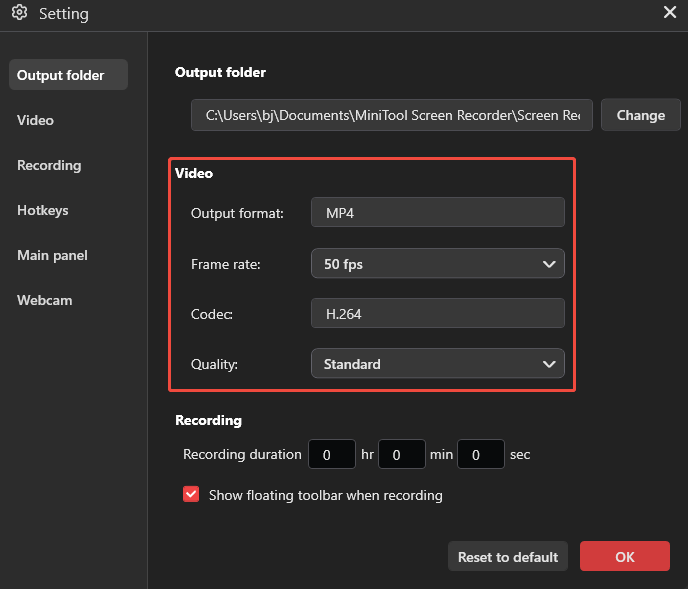The width and height of the screenshot is (688, 589).
Task: Click the 'Show floating toolbar when recording' text
Action: click(326, 495)
